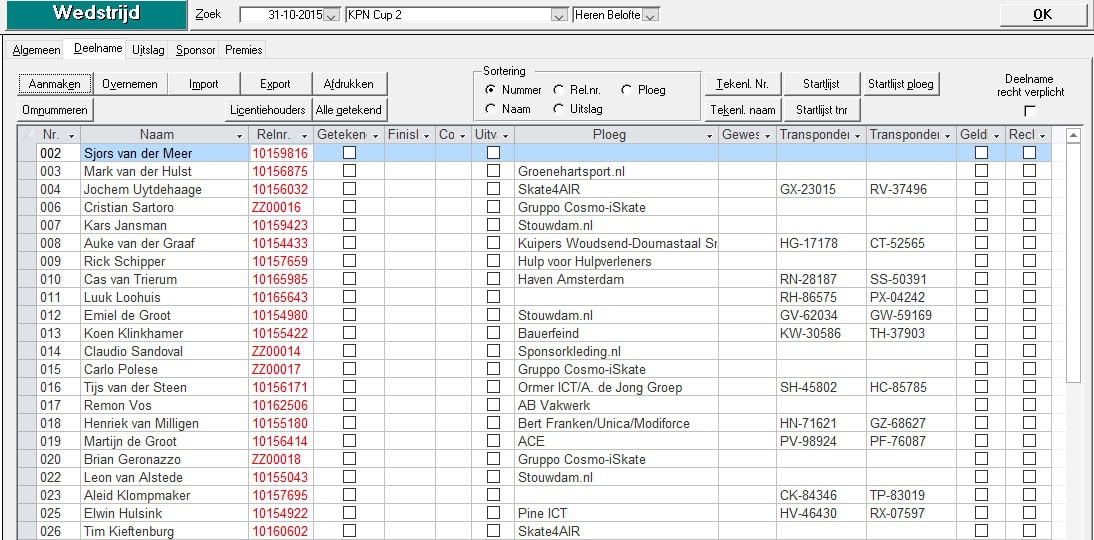Click the scrollbar up arrow of the grid
1094x540 pixels.
click(x=1074, y=135)
